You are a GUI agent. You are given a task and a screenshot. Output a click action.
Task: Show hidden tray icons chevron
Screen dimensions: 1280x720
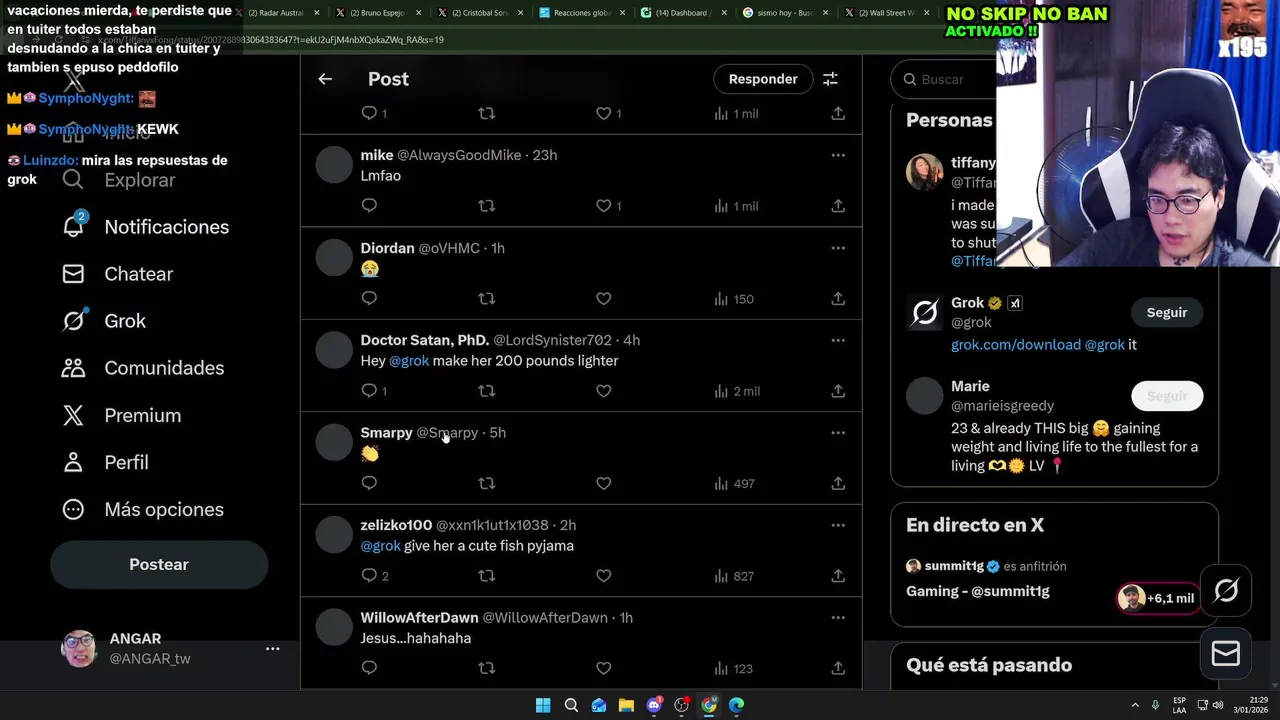[1135, 705]
